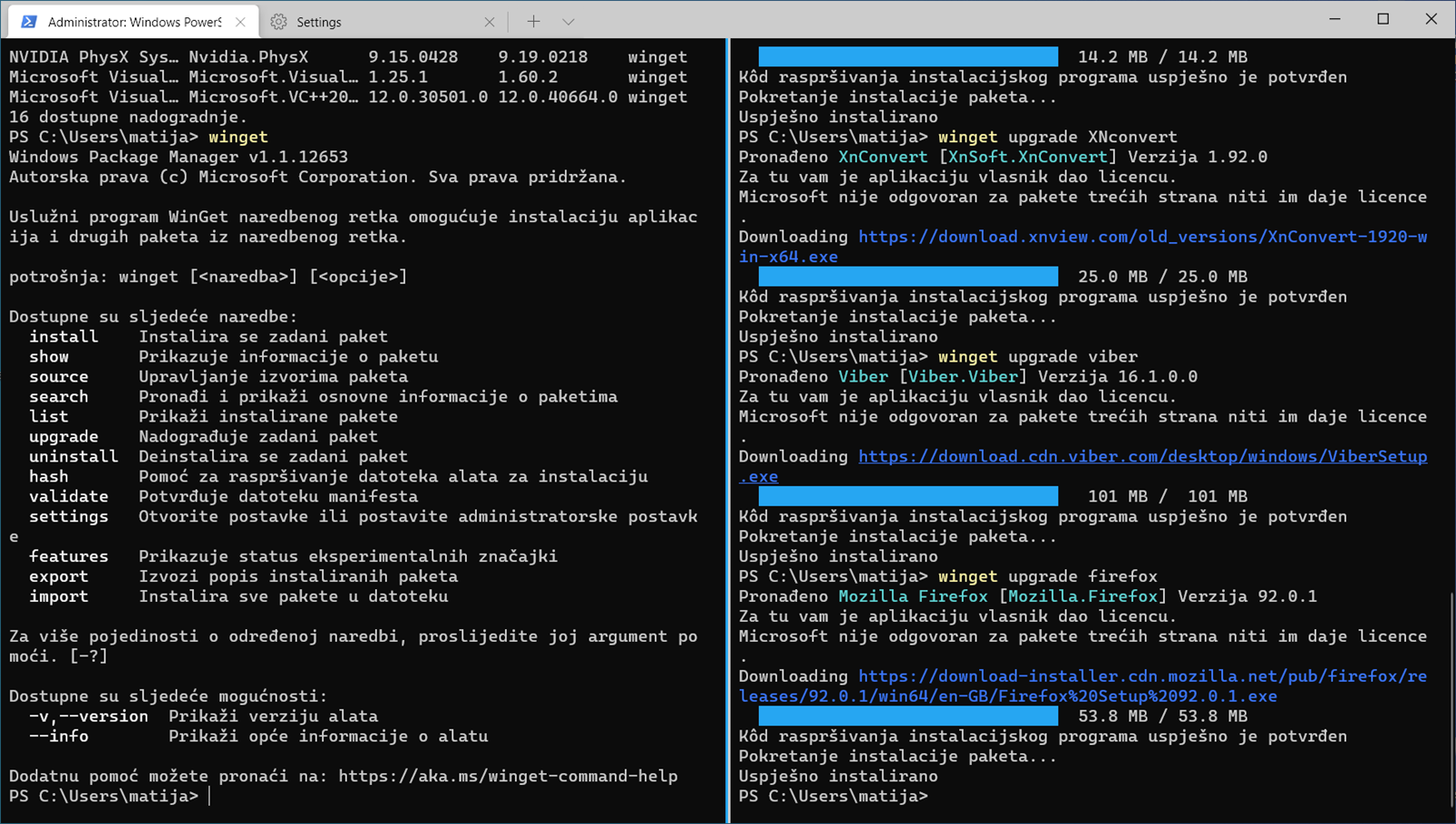Open the ViberSetup download link
Viewport: 1456px width, 824px height.
(x=1083, y=466)
